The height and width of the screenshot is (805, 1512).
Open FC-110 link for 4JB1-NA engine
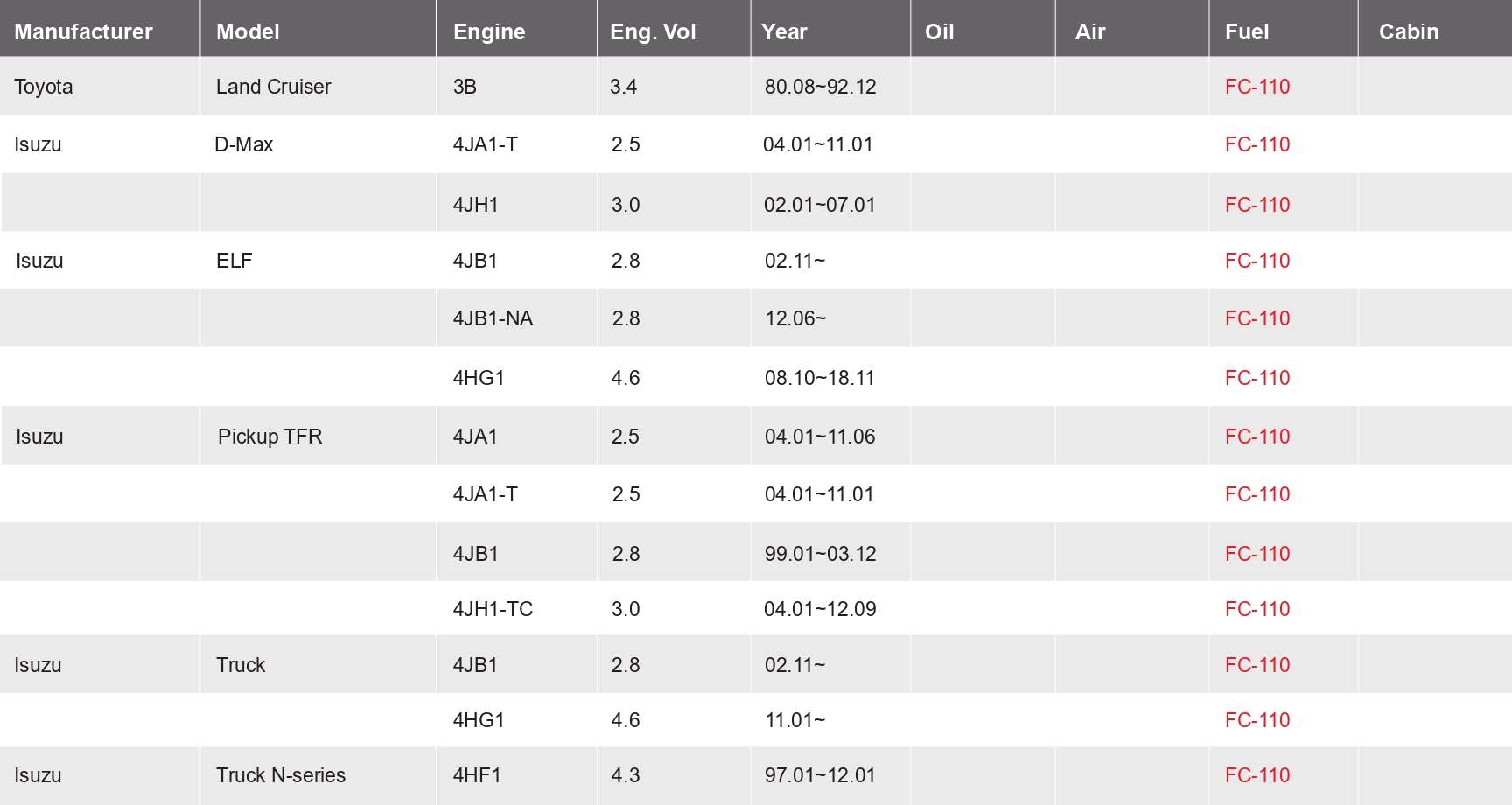pos(1257,318)
